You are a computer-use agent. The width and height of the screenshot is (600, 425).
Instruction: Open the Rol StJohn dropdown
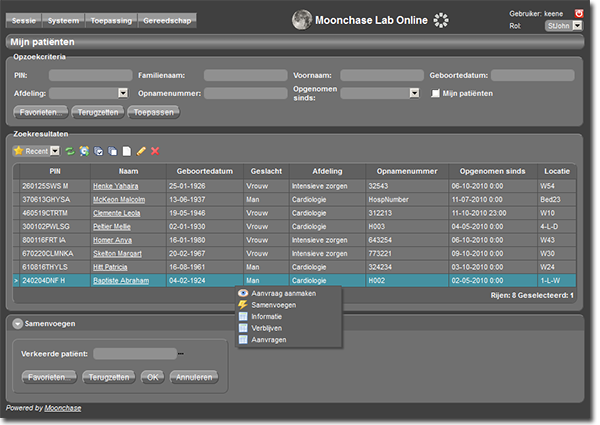pos(577,26)
